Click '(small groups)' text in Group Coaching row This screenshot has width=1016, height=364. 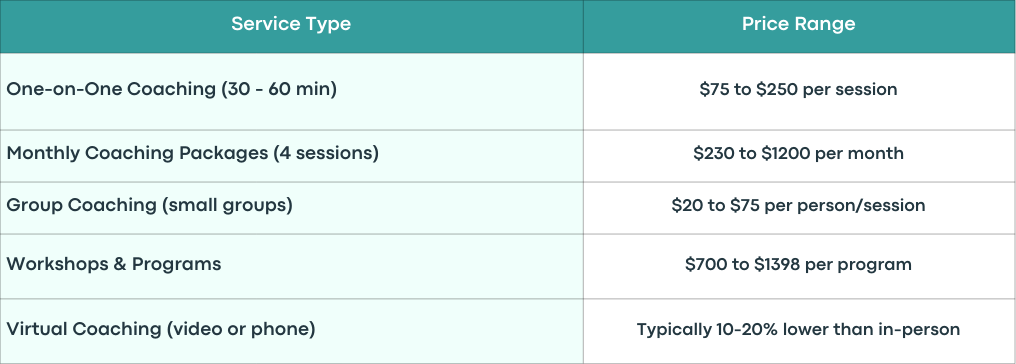227,205
